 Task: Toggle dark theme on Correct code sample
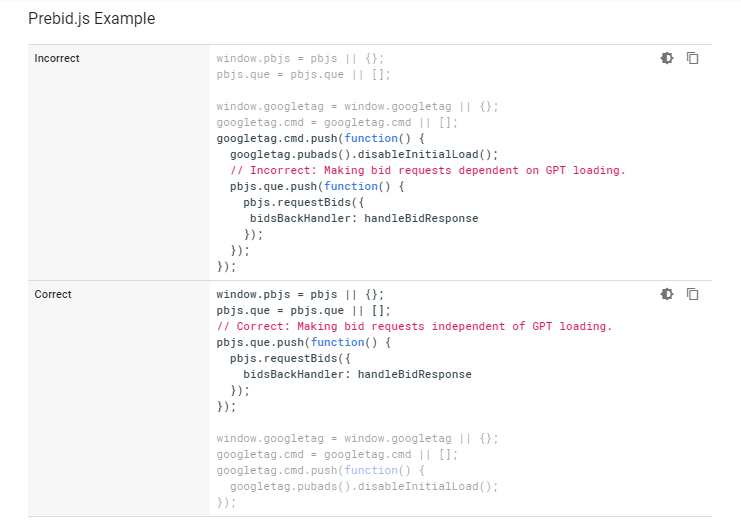tap(667, 294)
